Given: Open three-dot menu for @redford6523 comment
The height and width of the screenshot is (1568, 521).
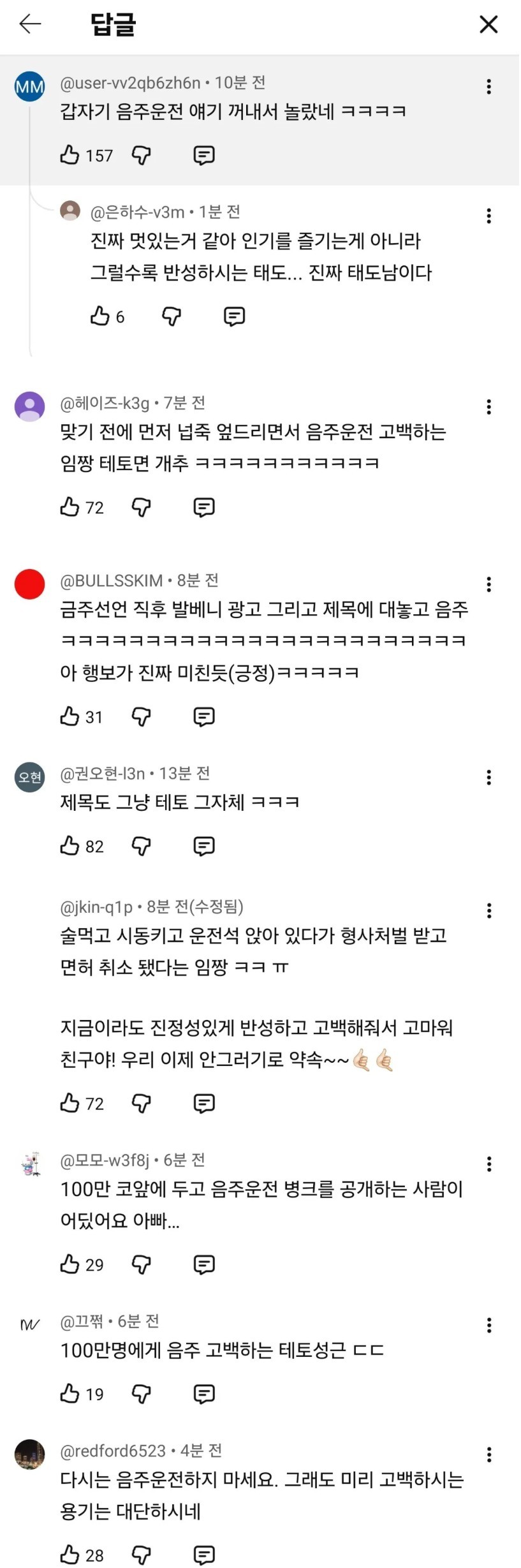Looking at the screenshot, I should [x=489, y=1454].
